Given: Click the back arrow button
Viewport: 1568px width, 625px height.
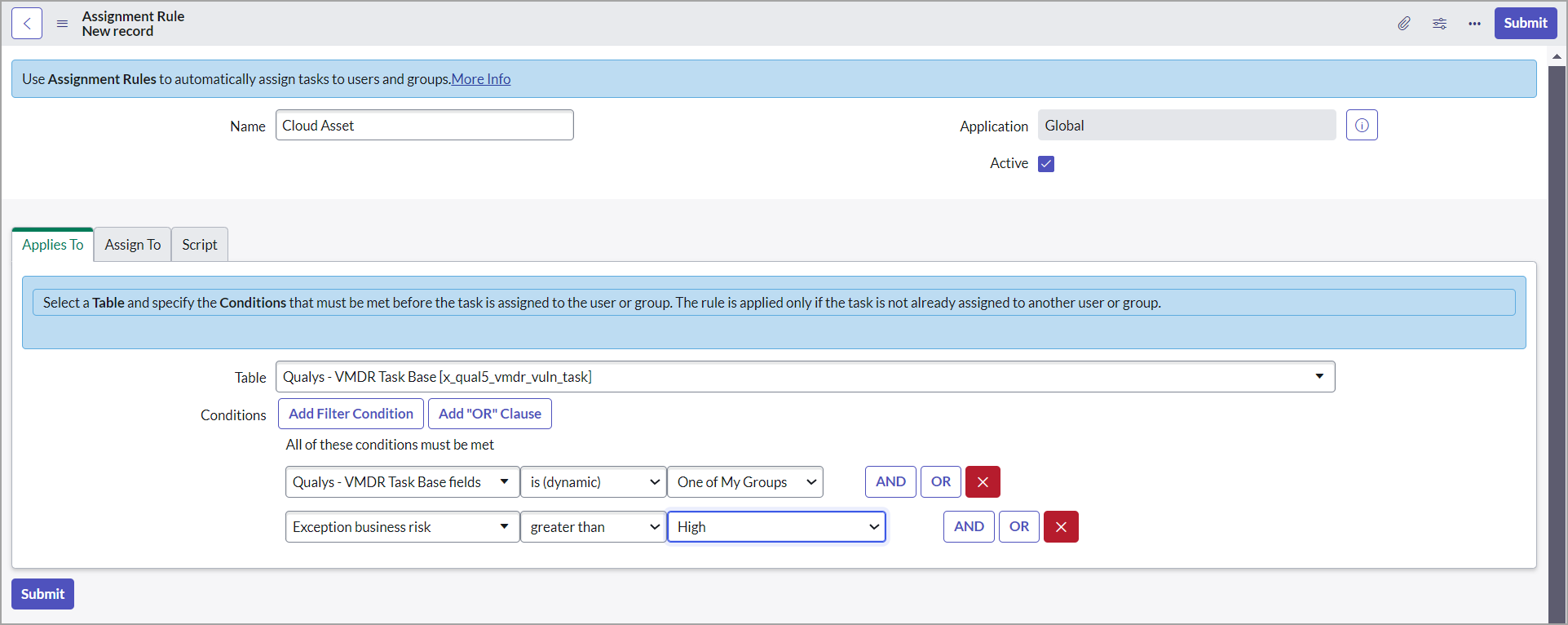Looking at the screenshot, I should coord(27,24).
